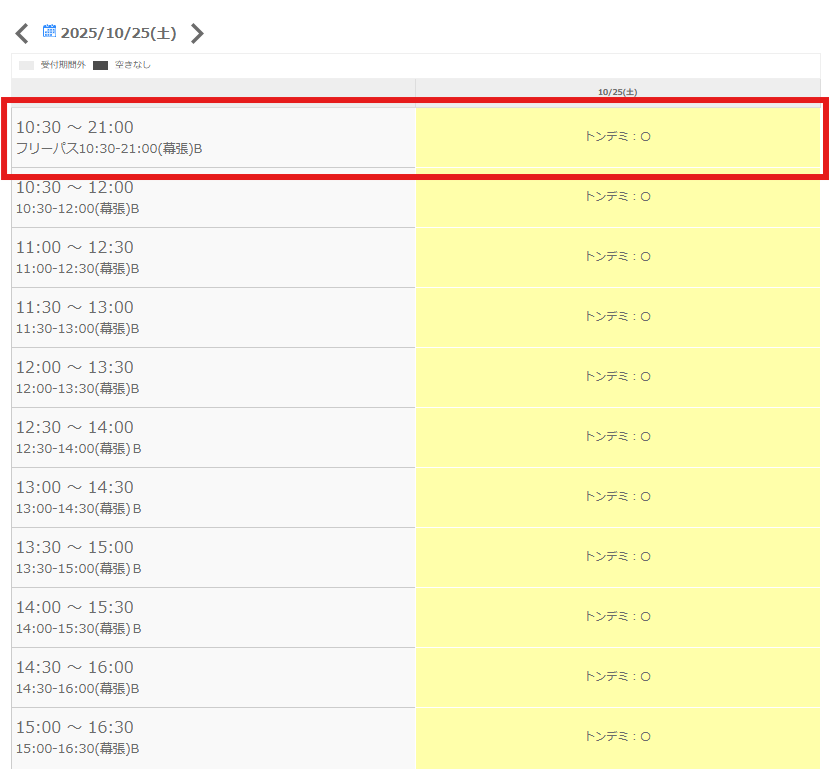The width and height of the screenshot is (832, 769).
Task: Choose the トンデミ availability for 13:00～14:30
Action: pyautogui.click(x=617, y=497)
